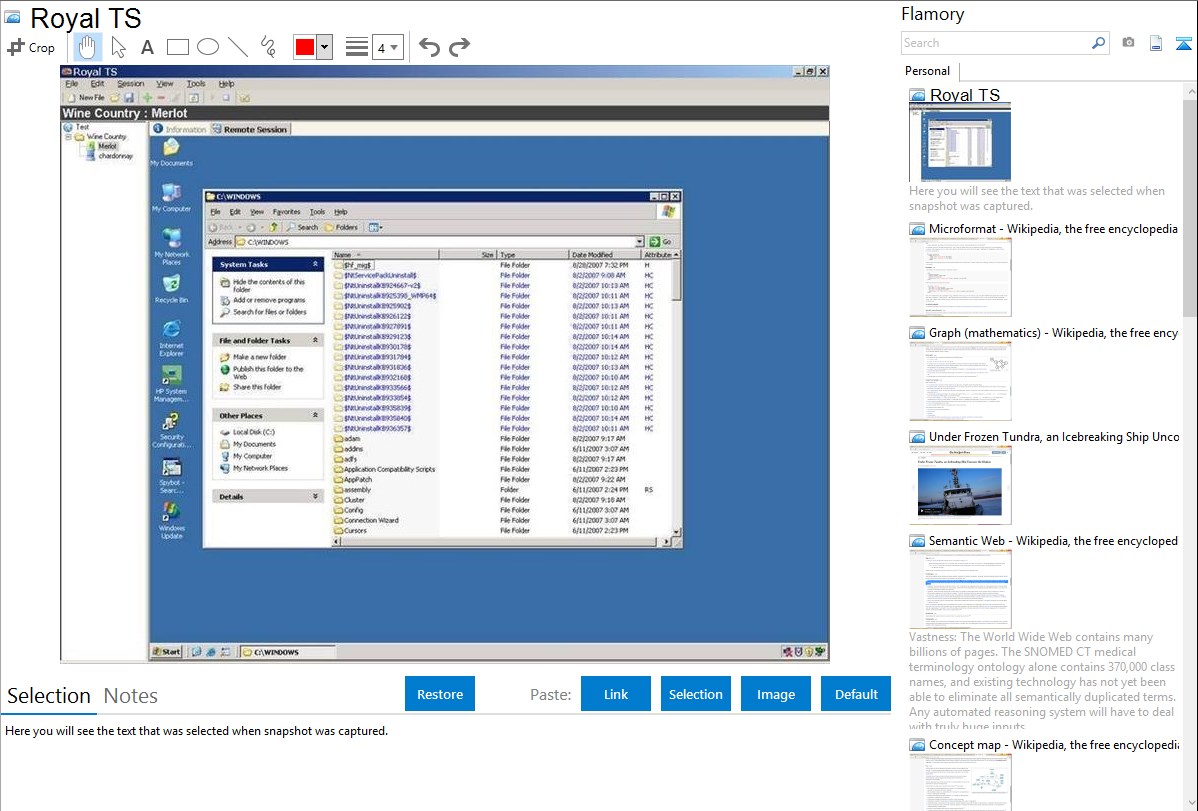Viewport: 1198px width, 811px height.
Task: Collapse the File and Folder Tasks panel
Action: [x=315, y=340]
